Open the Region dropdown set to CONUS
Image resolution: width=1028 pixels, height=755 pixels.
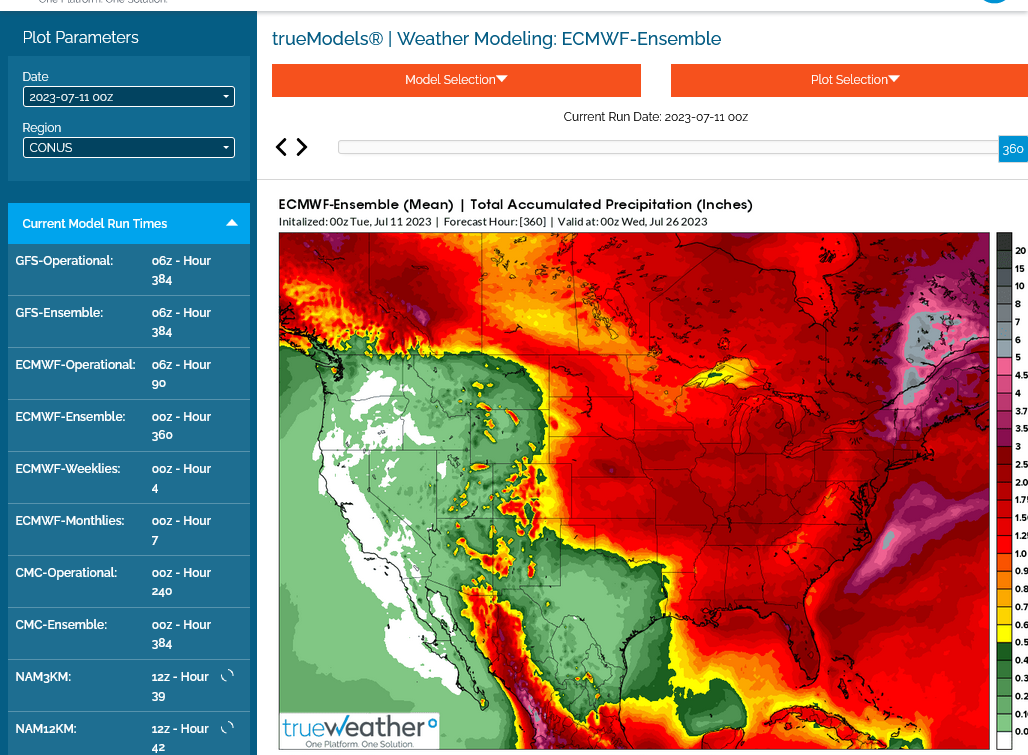pos(128,147)
